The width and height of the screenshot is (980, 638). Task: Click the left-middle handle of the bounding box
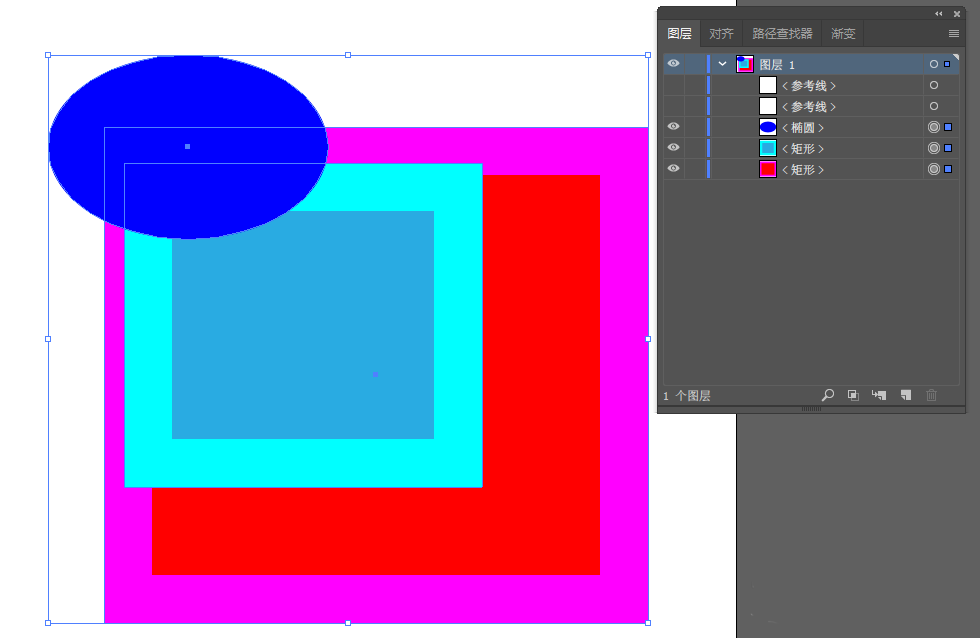(x=48, y=339)
